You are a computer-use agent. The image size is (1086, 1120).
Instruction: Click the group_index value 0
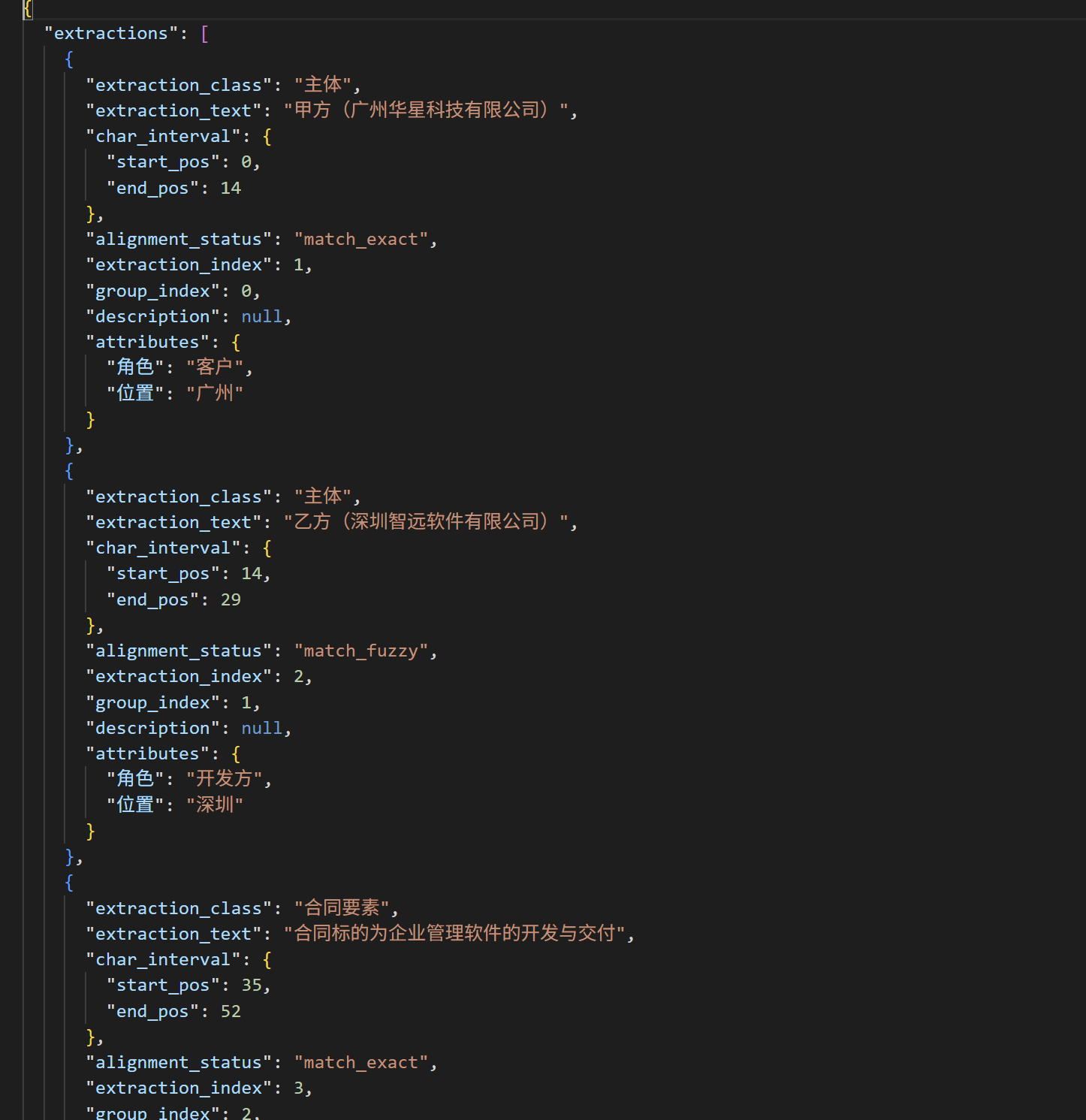246,291
